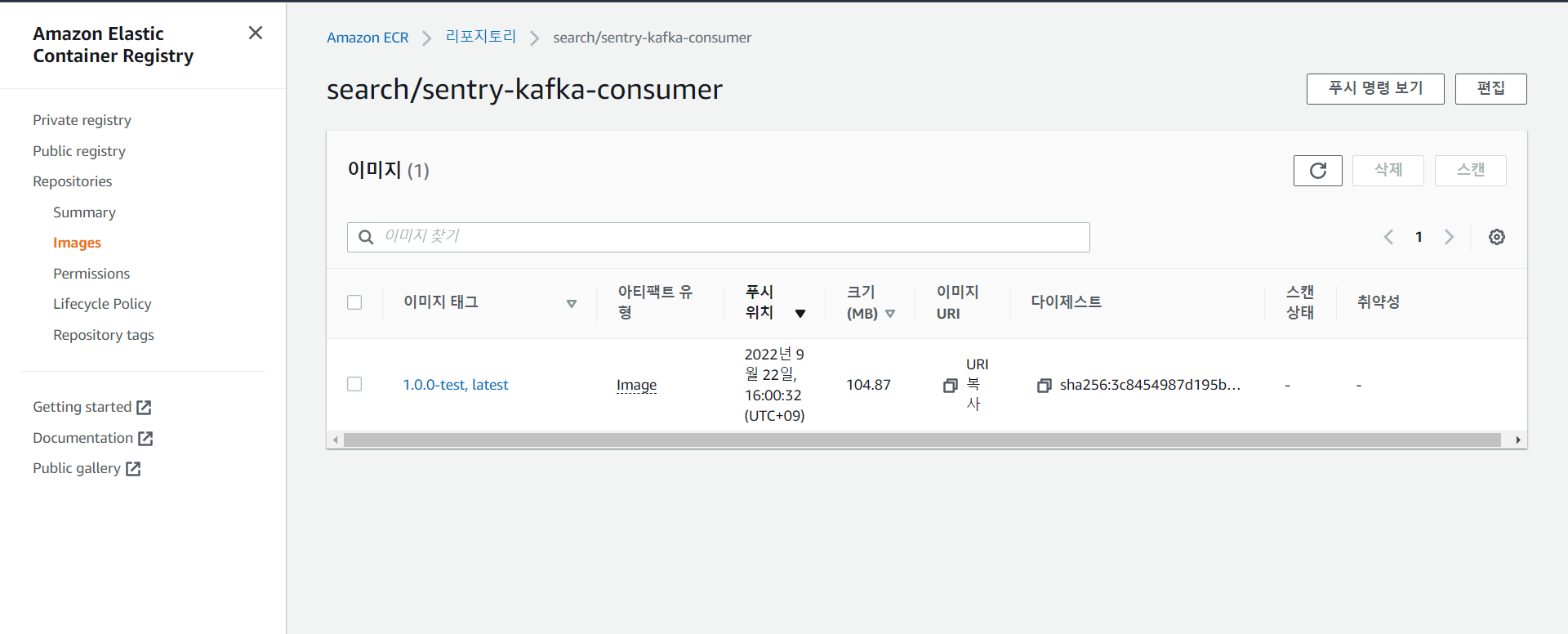Click search/sentry-kafka-consumer breadcrumb text

pos(652,38)
